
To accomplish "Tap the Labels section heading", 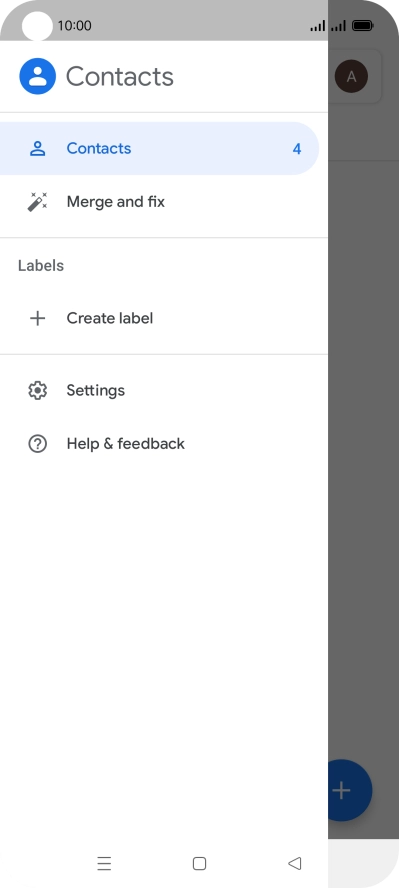I will (41, 266).
